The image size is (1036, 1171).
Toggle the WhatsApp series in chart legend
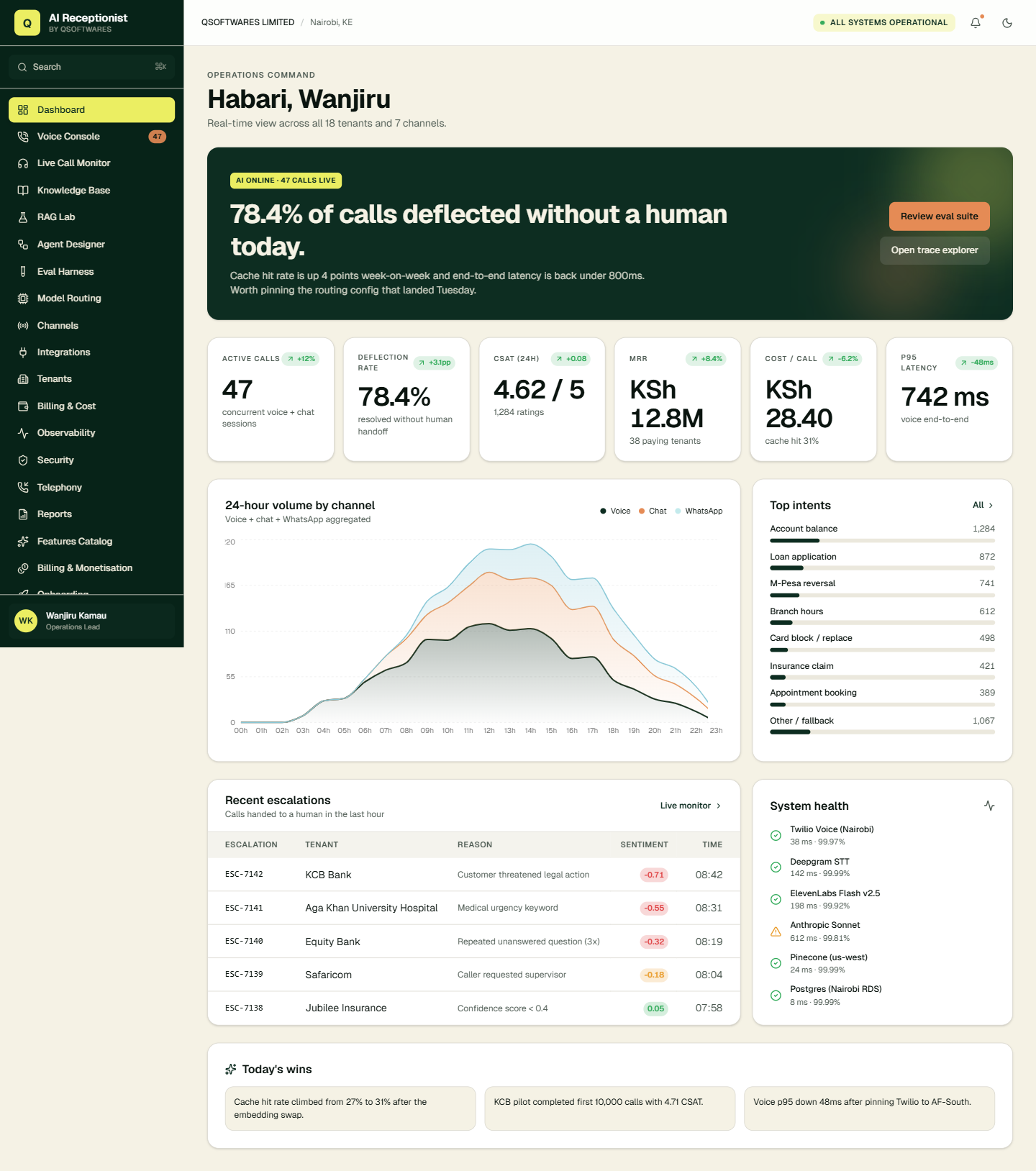point(699,511)
